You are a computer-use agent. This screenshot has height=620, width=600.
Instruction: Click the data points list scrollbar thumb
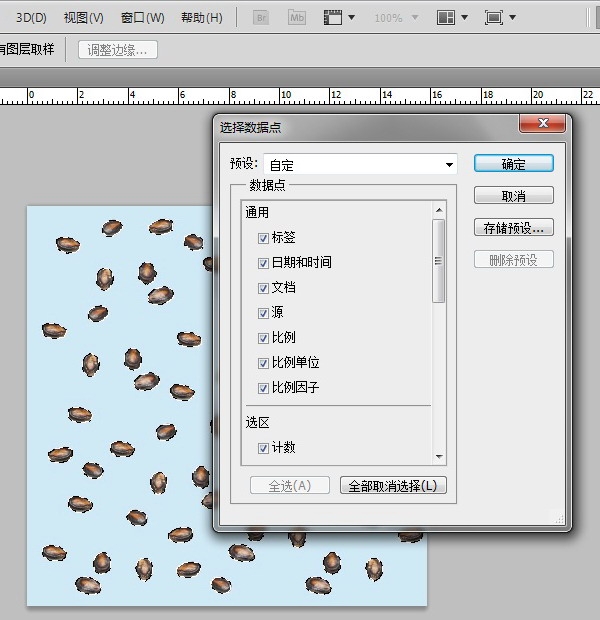438,260
